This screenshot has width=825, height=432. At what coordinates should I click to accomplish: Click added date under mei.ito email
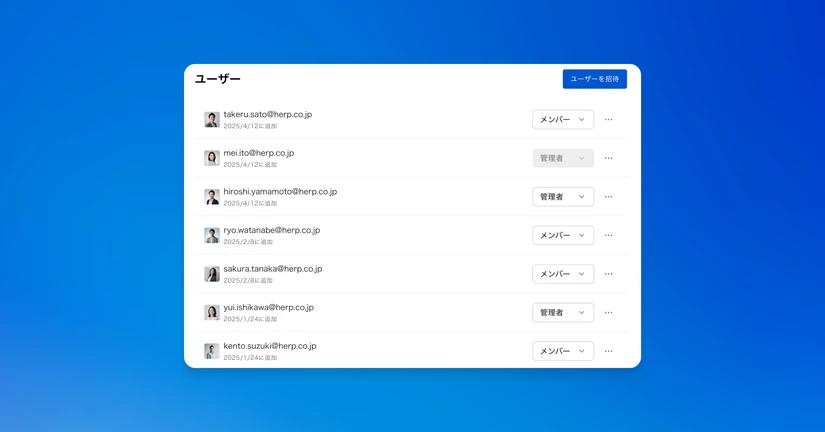[250, 165]
